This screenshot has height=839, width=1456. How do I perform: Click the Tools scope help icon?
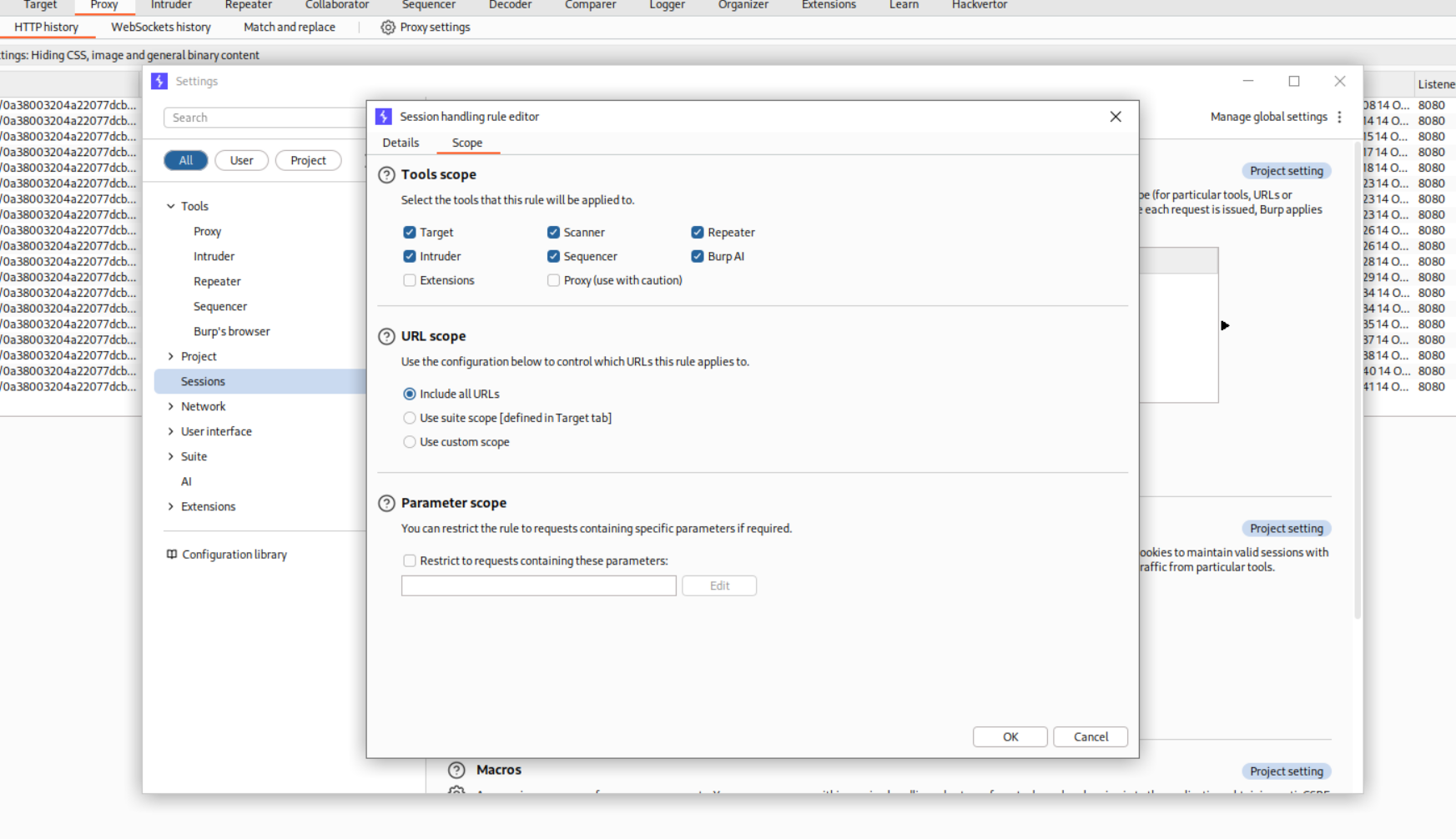[x=386, y=175]
